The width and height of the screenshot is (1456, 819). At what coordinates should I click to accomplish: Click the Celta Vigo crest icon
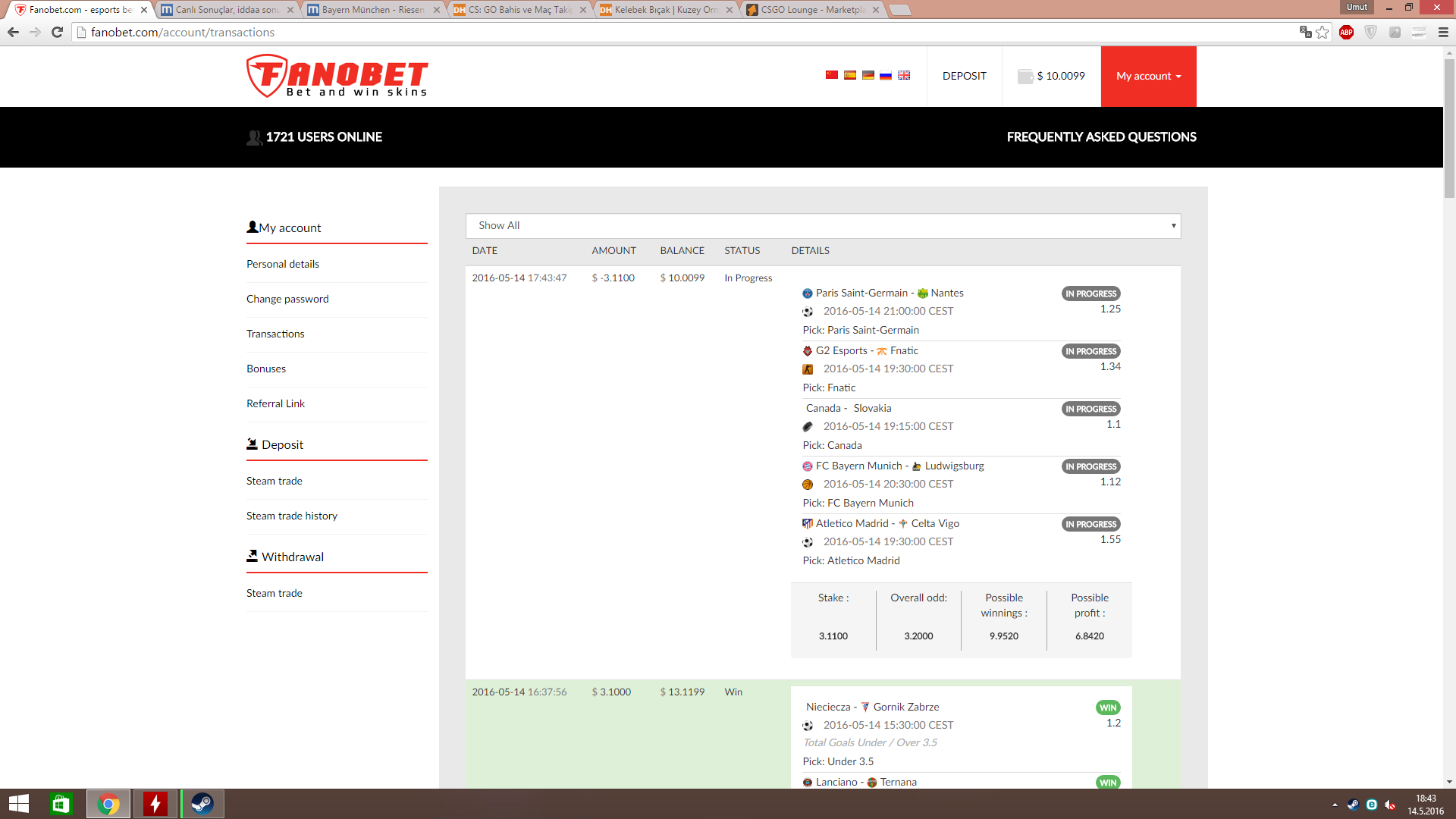[x=903, y=524]
